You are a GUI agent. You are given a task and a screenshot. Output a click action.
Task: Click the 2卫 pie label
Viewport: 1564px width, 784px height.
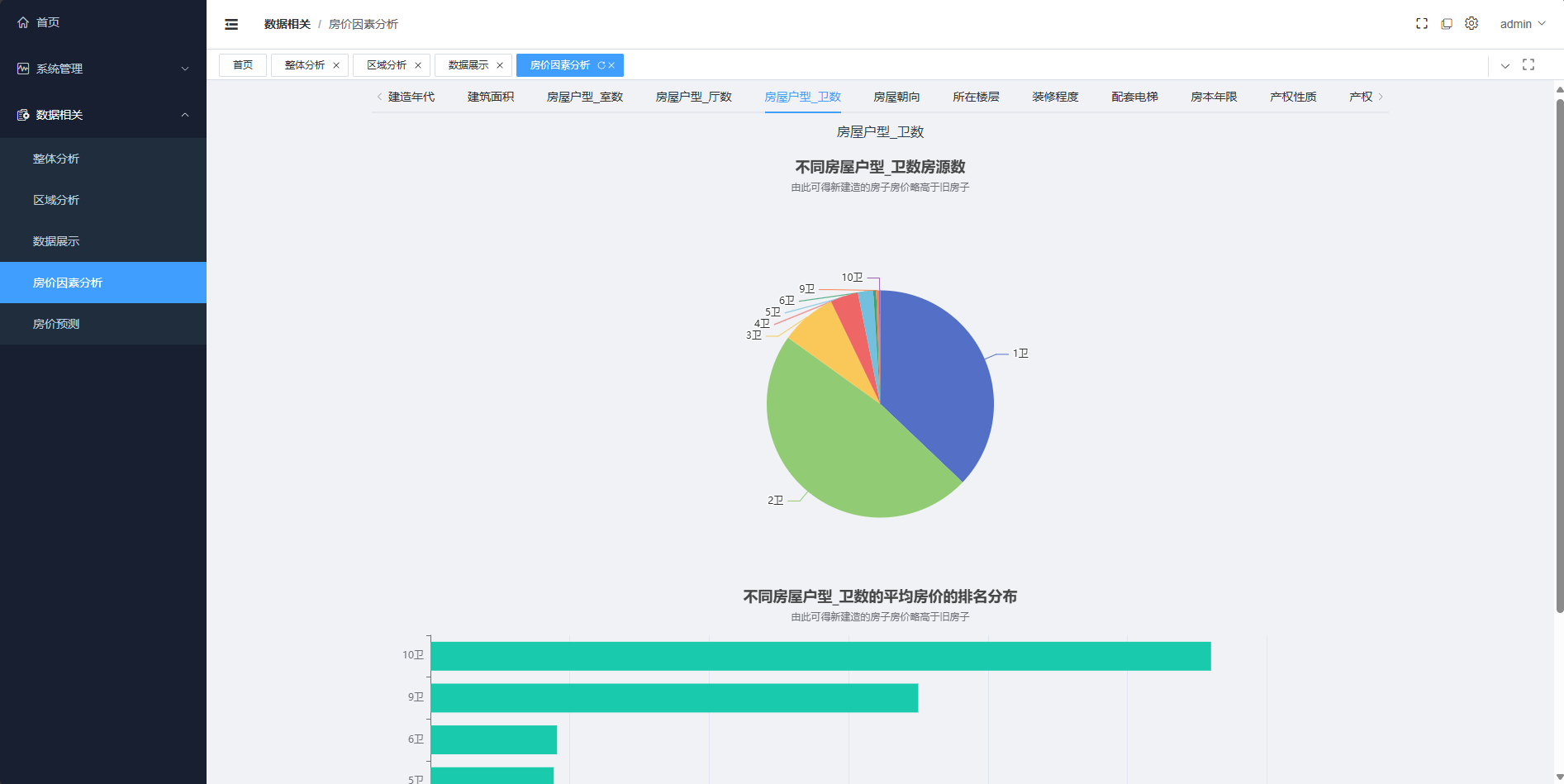click(775, 501)
